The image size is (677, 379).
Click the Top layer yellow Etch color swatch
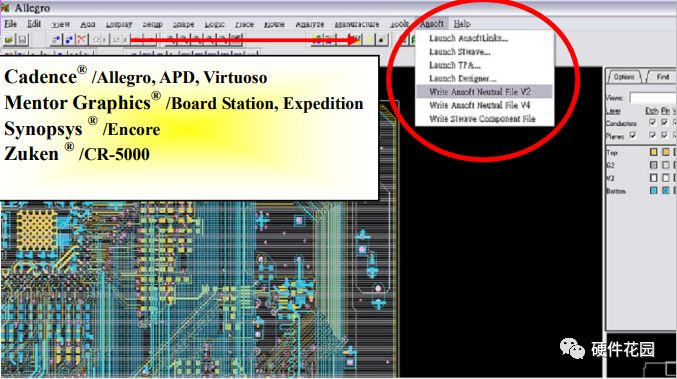click(654, 152)
